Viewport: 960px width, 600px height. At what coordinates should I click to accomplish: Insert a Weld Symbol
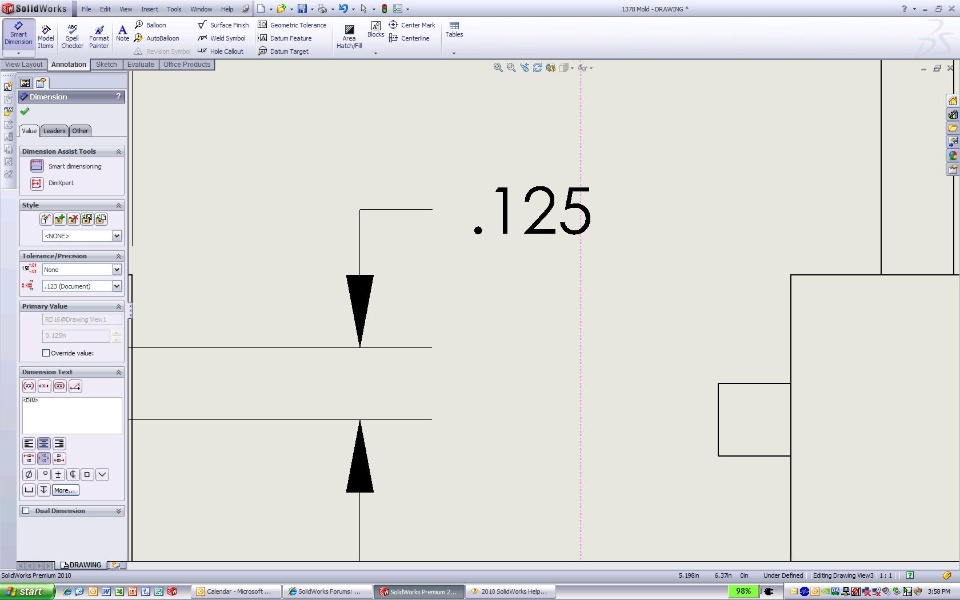(x=221, y=38)
